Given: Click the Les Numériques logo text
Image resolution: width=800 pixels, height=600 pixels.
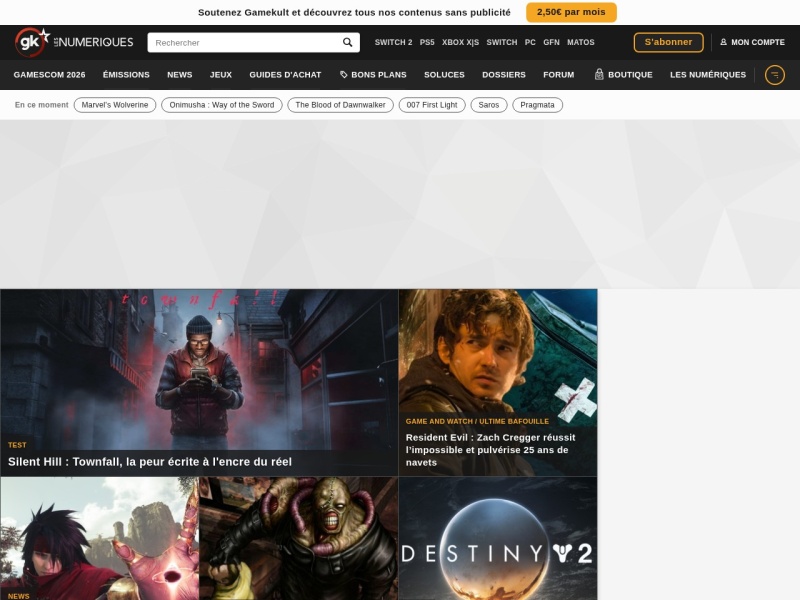Looking at the screenshot, I should coord(93,42).
